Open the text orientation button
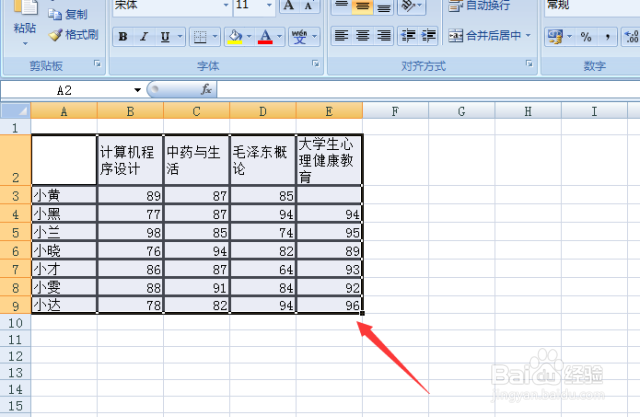This screenshot has height=417, width=640. click(x=411, y=6)
